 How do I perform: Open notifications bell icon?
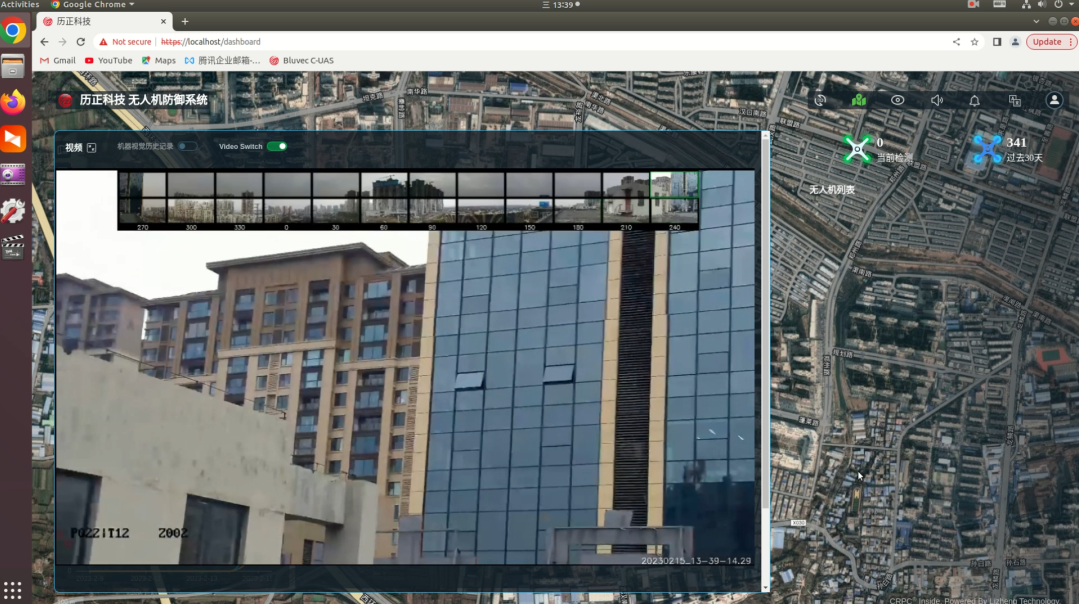pyautogui.click(x=975, y=100)
